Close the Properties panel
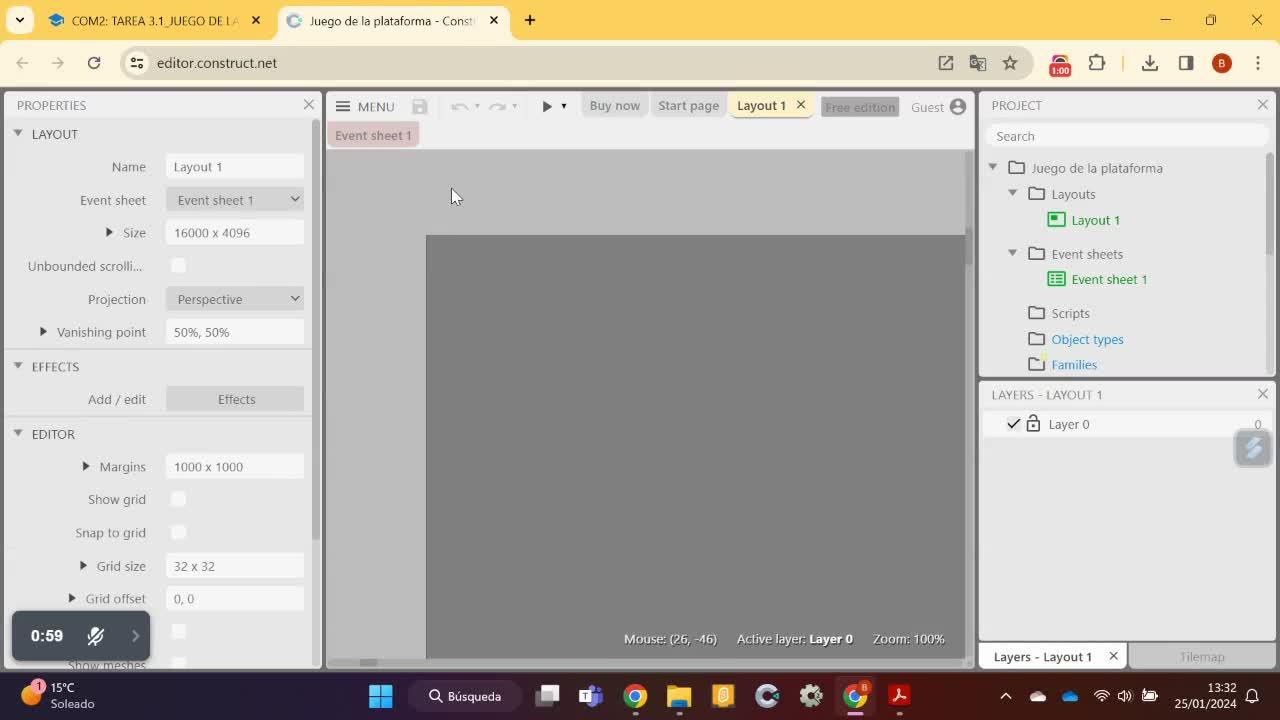 pyautogui.click(x=308, y=105)
